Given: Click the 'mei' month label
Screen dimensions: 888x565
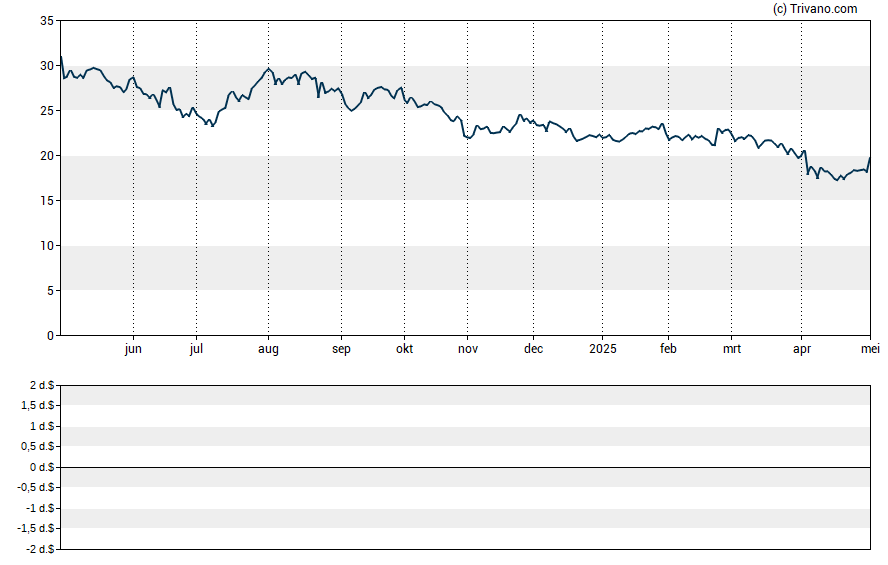Looking at the screenshot, I should tap(870, 349).
